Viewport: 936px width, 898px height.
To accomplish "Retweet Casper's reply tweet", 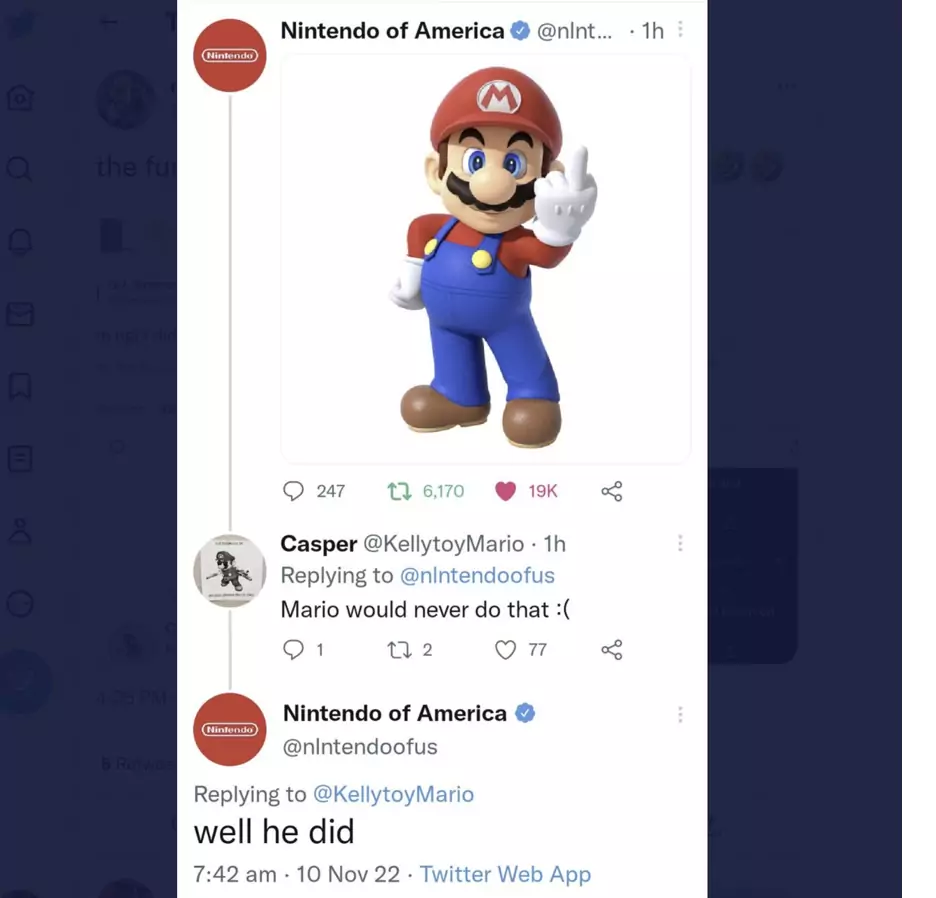I will click(398, 650).
